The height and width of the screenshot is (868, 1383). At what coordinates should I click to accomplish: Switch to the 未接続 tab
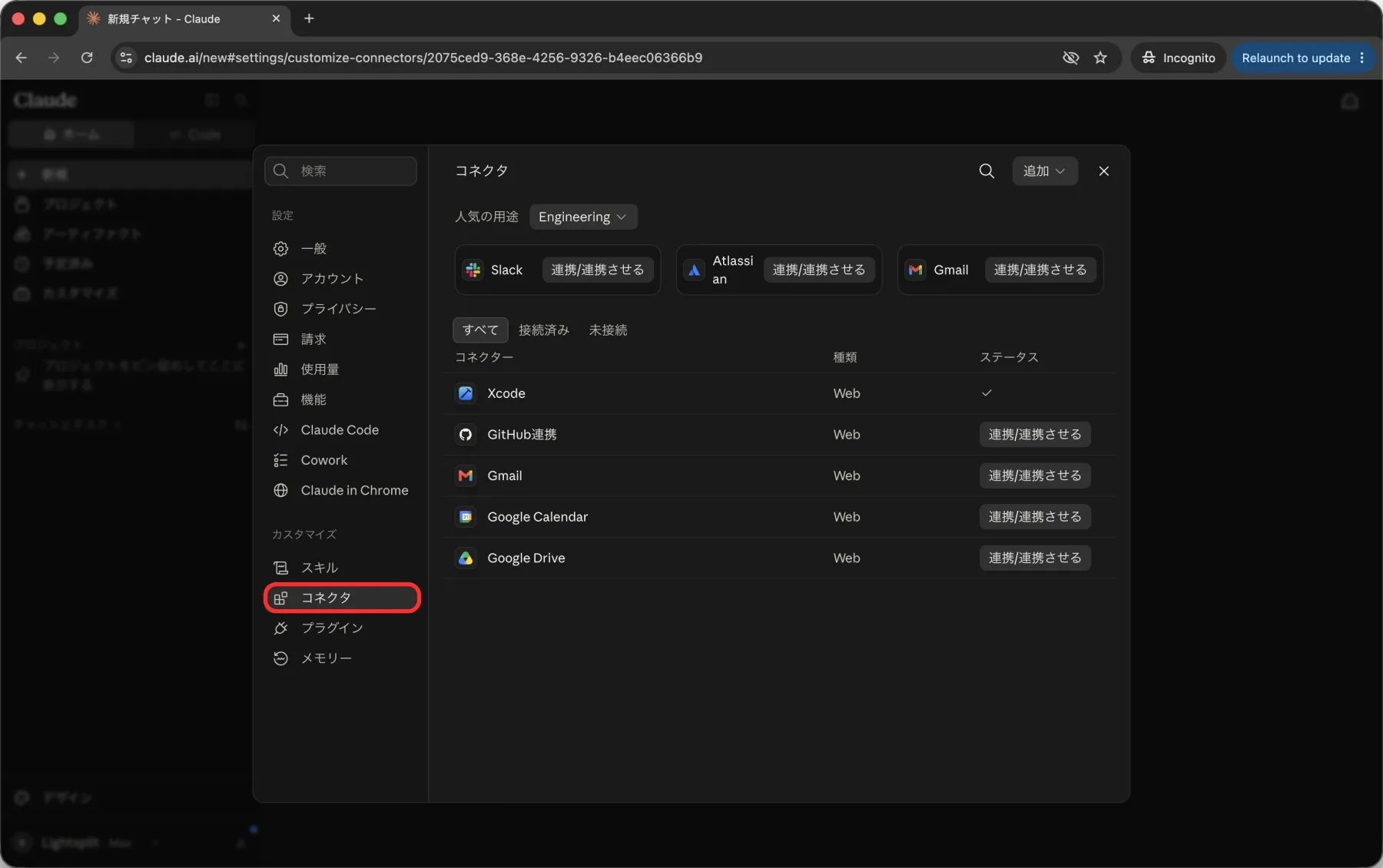click(x=608, y=330)
